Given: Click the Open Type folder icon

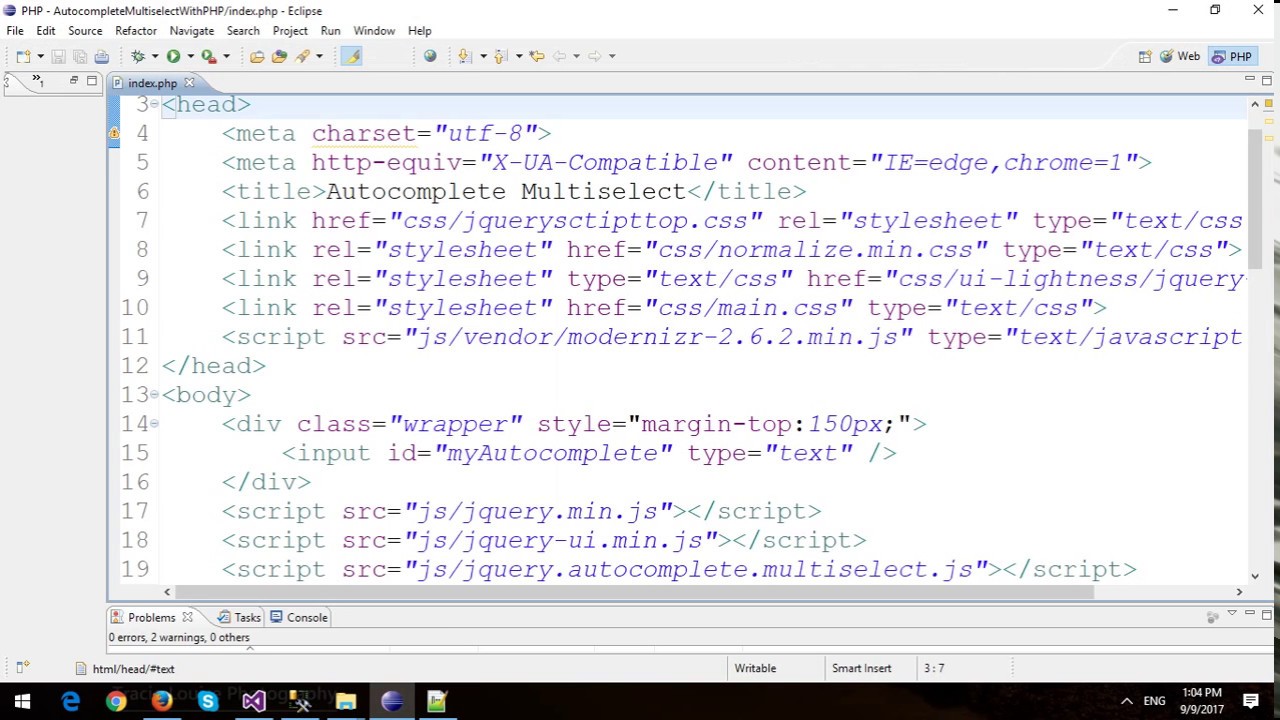Looking at the screenshot, I should click(x=257, y=56).
